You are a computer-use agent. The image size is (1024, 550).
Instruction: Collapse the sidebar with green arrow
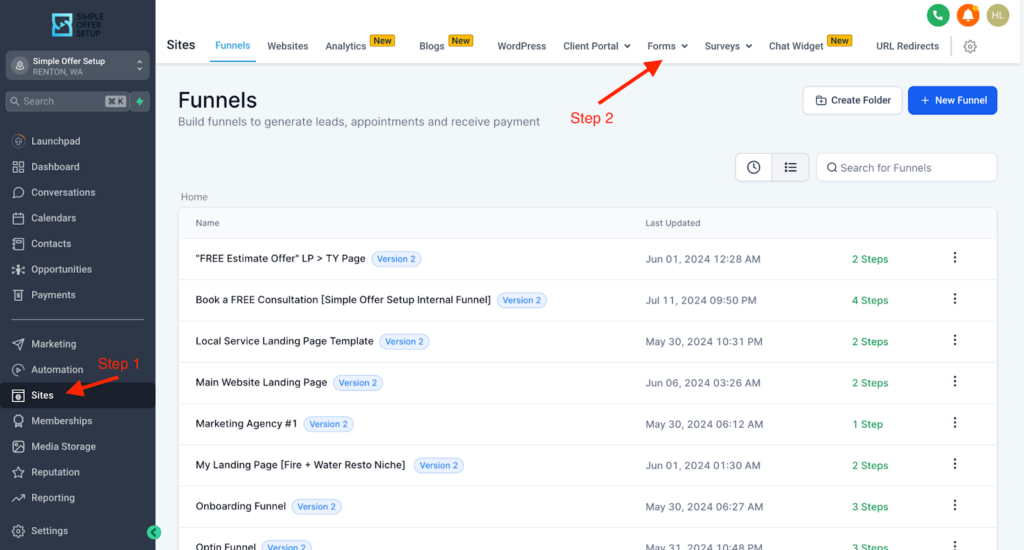pyautogui.click(x=153, y=532)
